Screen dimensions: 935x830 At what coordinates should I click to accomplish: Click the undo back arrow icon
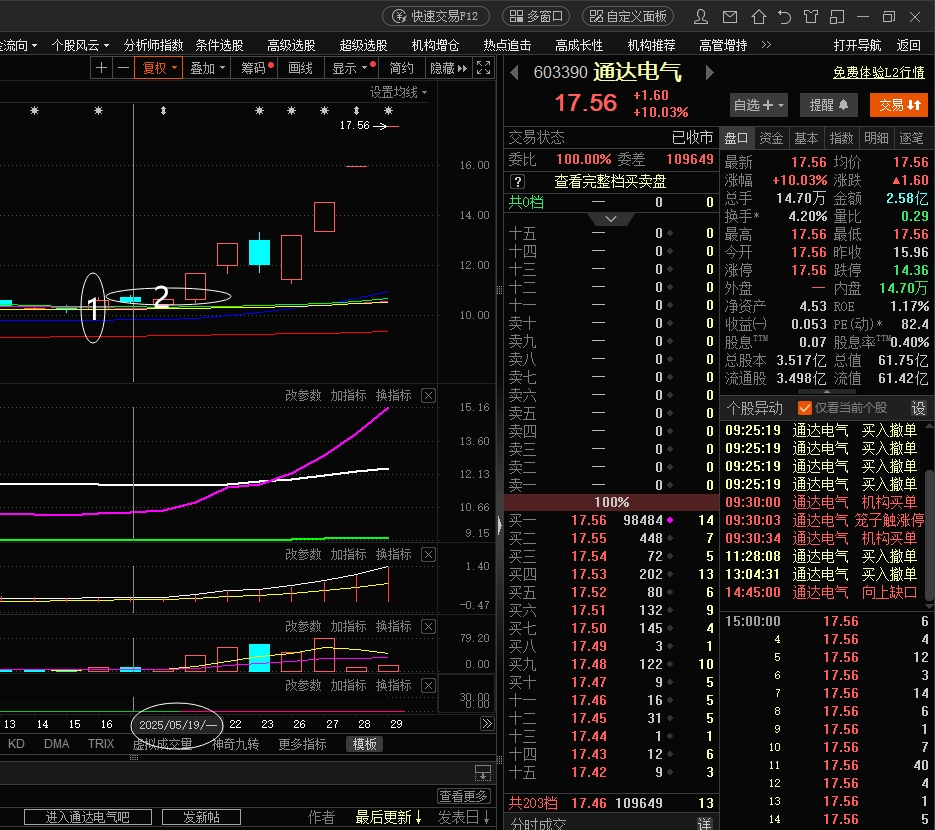tap(785, 17)
